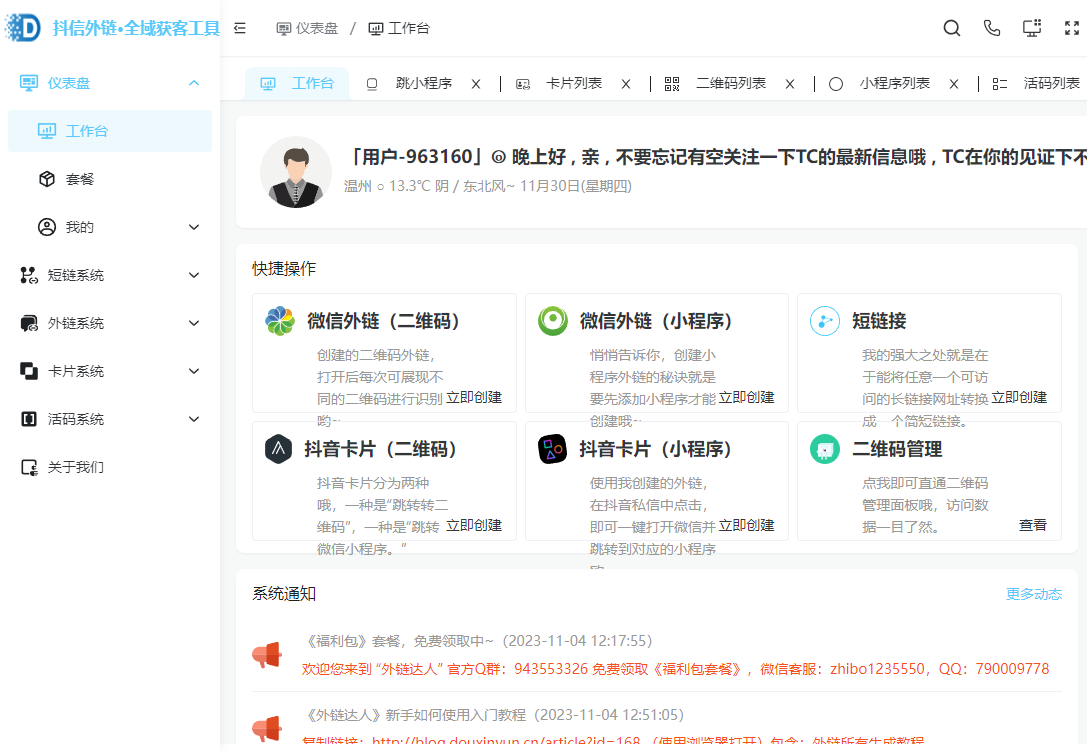Screen dimensions: 1087x751
Task: Click megaphone icon beside 新手入门教程 notice
Action: [x=267, y=729]
